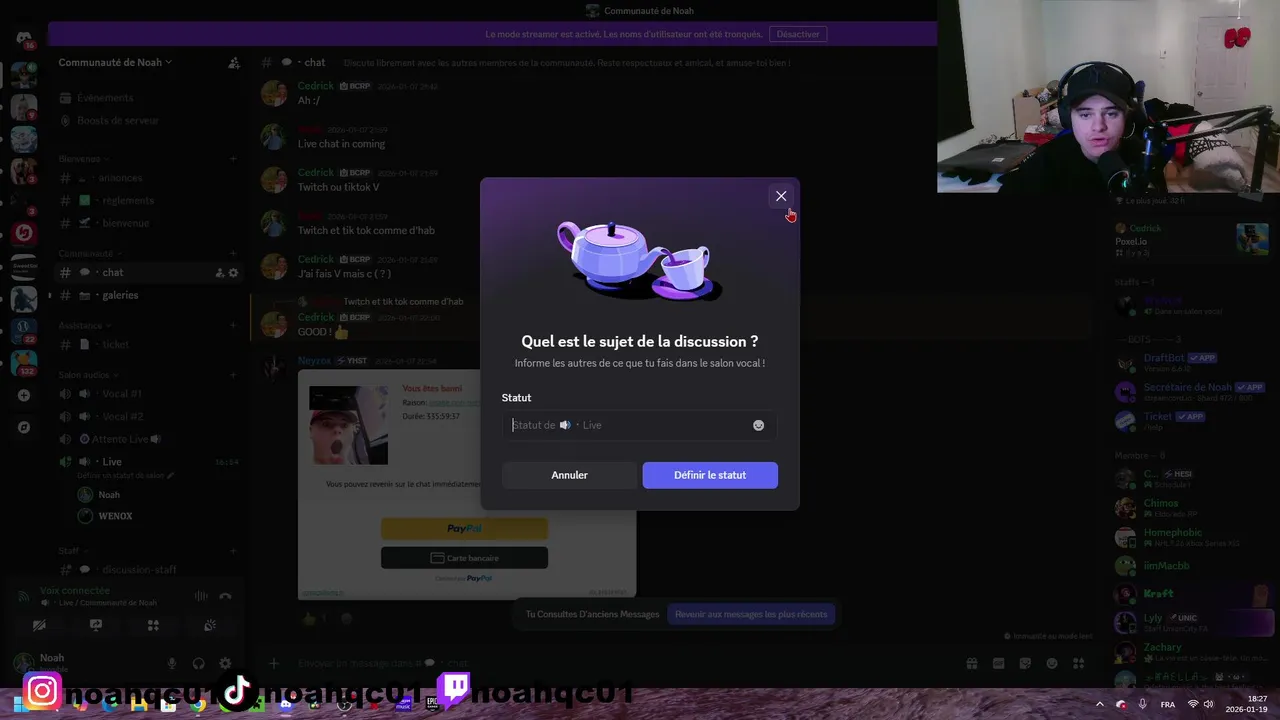1280x720 pixels.
Task: Open the activities icon in voice panel
Action: (x=153, y=625)
